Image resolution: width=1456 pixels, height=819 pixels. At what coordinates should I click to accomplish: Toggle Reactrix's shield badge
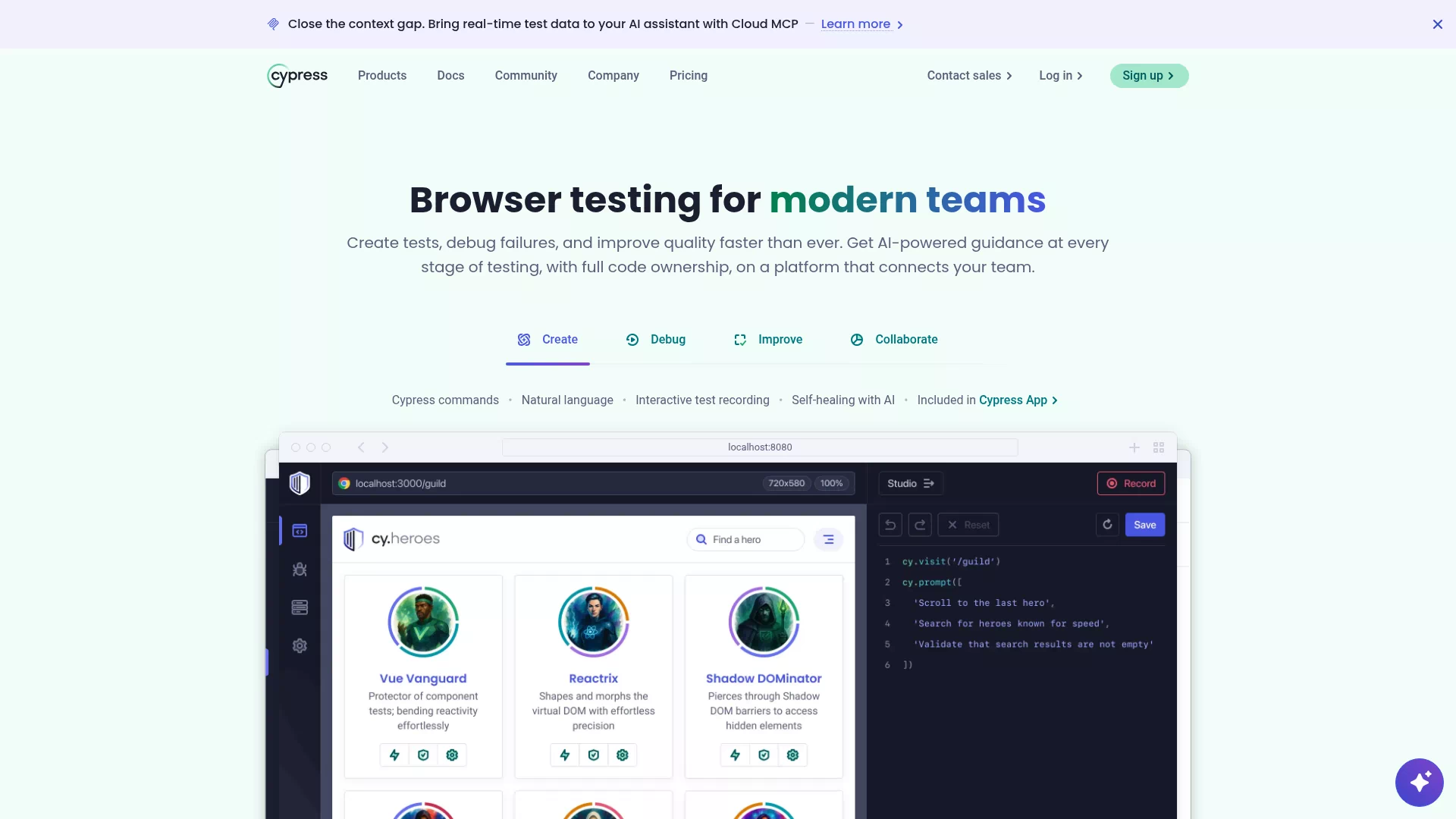(x=594, y=755)
